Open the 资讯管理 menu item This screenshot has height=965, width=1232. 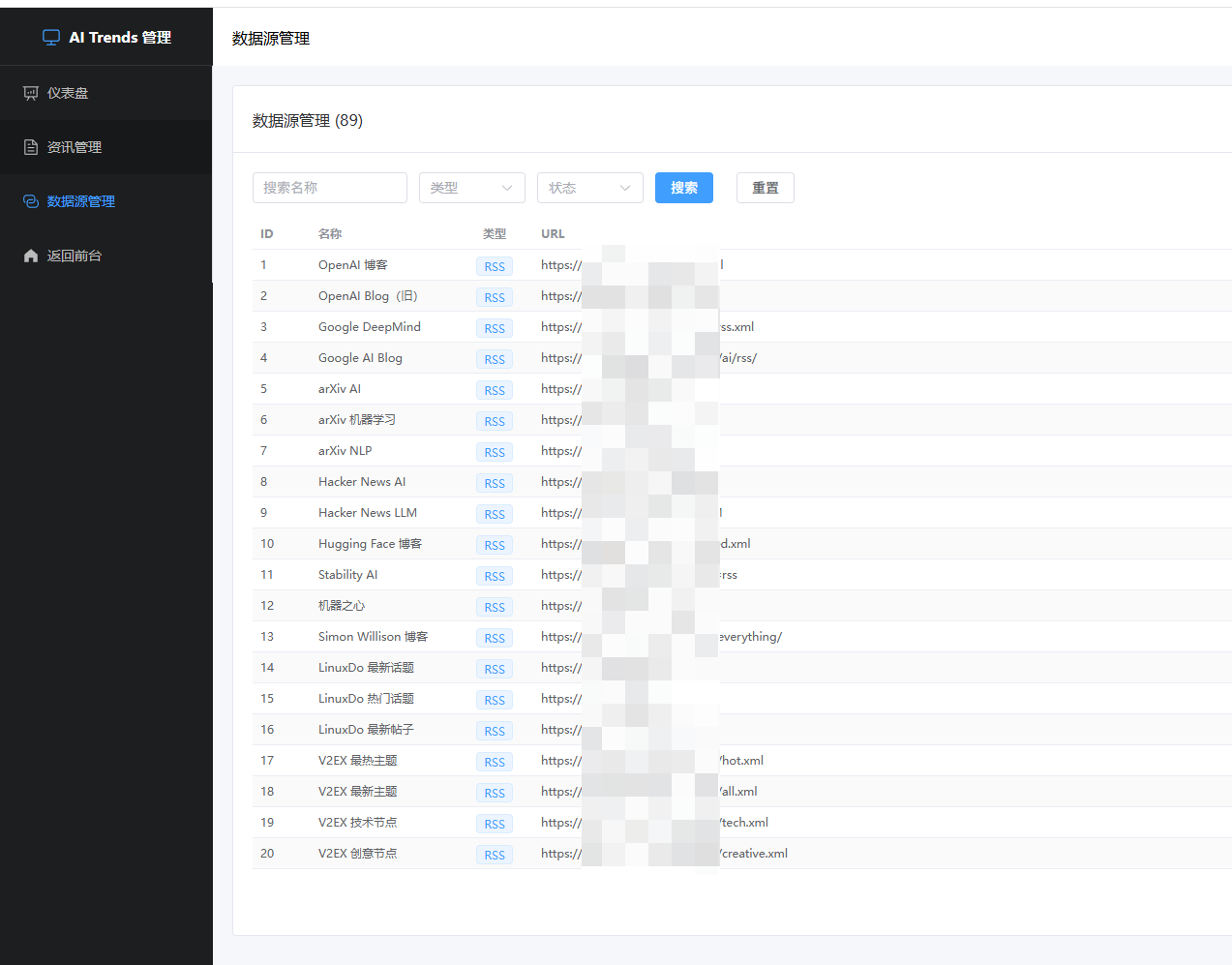106,147
